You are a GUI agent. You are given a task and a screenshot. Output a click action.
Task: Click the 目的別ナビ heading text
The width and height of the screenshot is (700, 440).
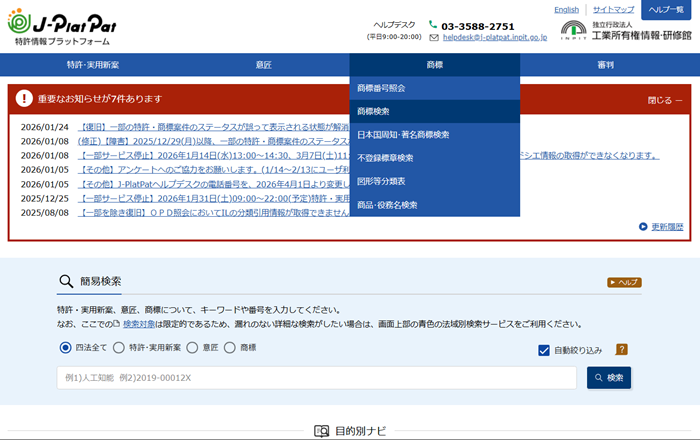[361, 431]
